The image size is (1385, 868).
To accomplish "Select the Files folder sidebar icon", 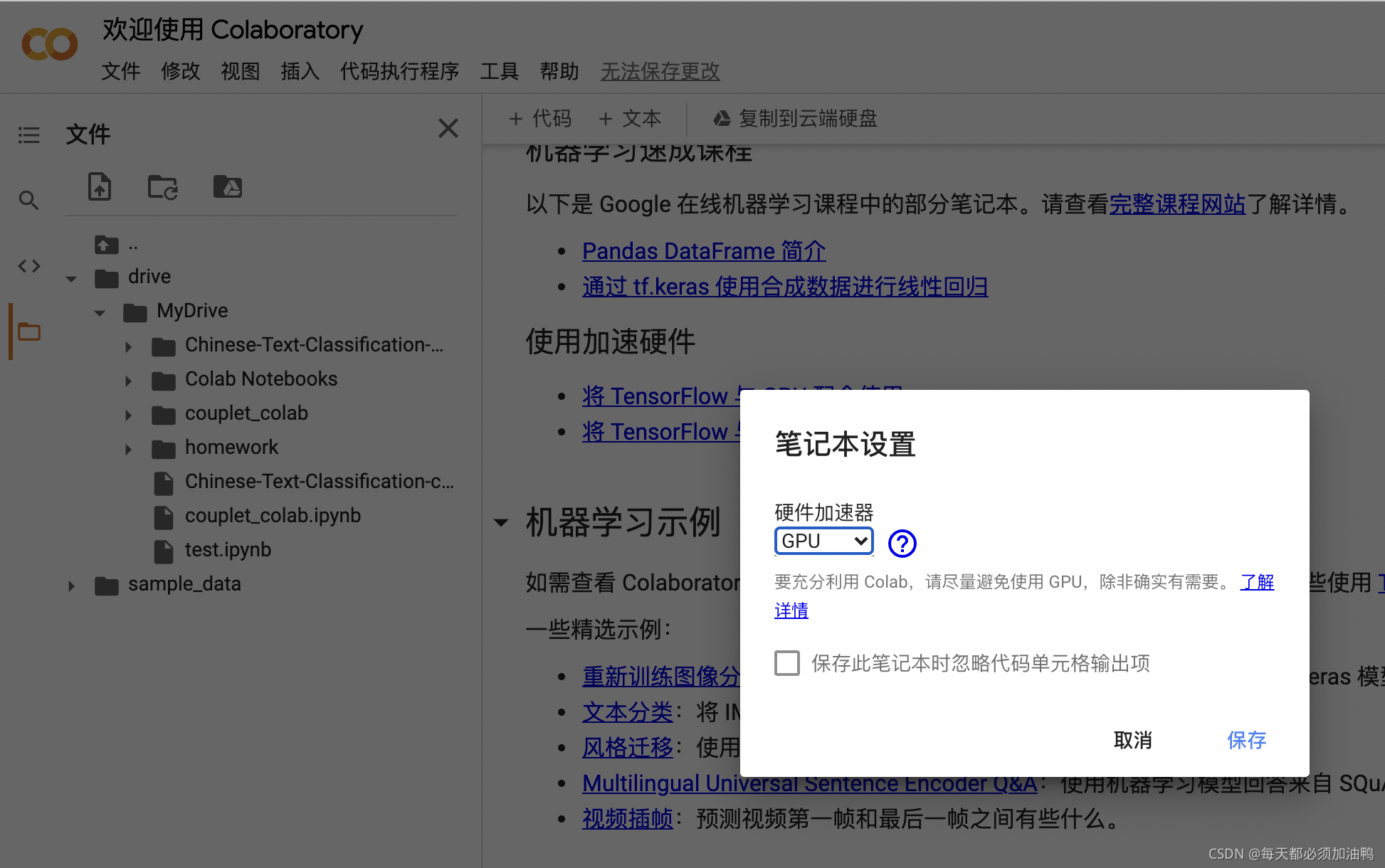I will (29, 332).
